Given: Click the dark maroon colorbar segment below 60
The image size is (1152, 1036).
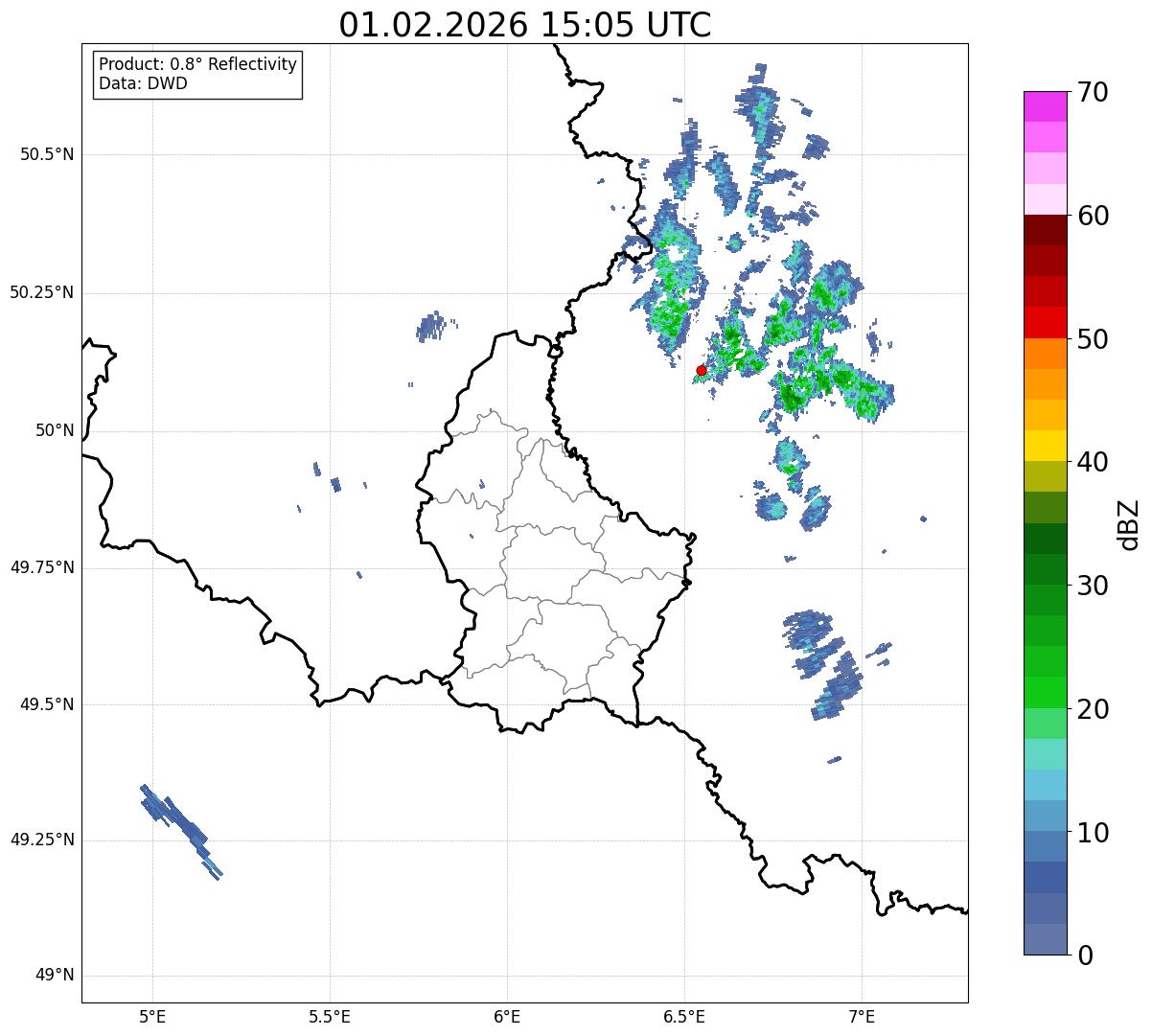Looking at the screenshot, I should pos(1045,230).
